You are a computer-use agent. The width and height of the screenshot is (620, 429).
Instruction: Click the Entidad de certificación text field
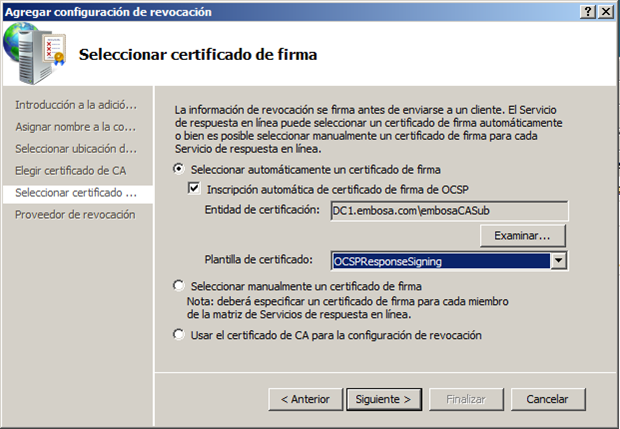tap(449, 210)
